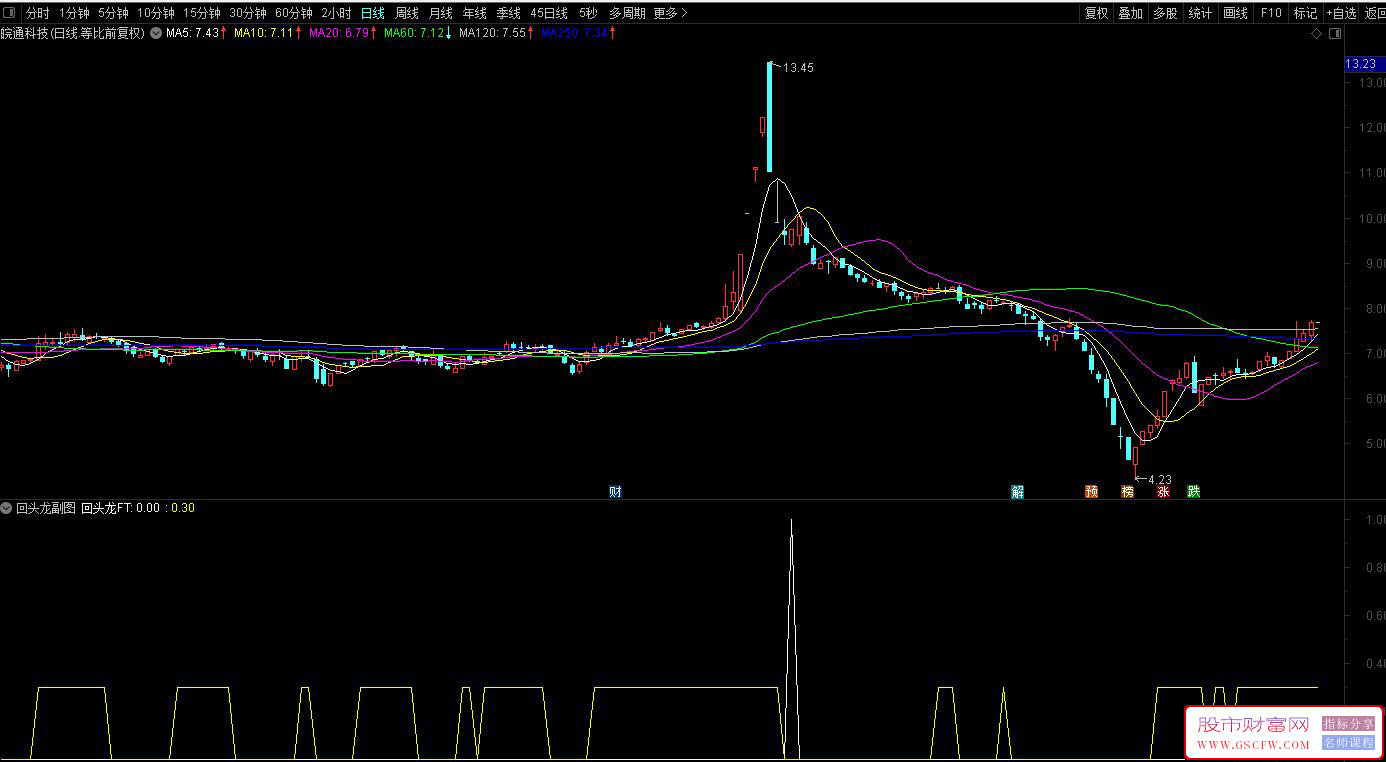Click the 涨 marker on the chart
The image size is (1386, 762).
(x=1163, y=491)
